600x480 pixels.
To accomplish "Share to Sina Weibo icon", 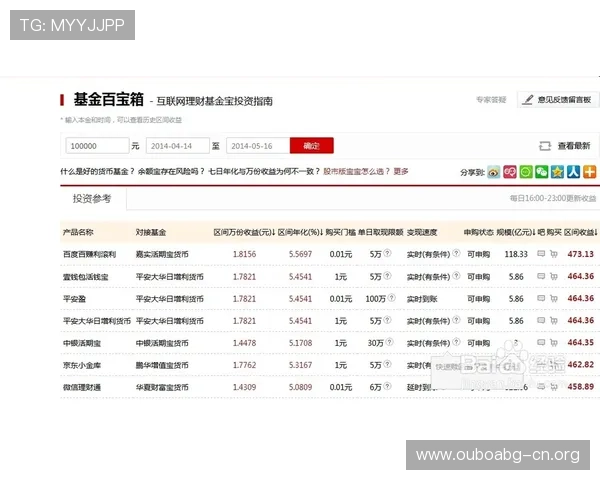I will click(494, 172).
